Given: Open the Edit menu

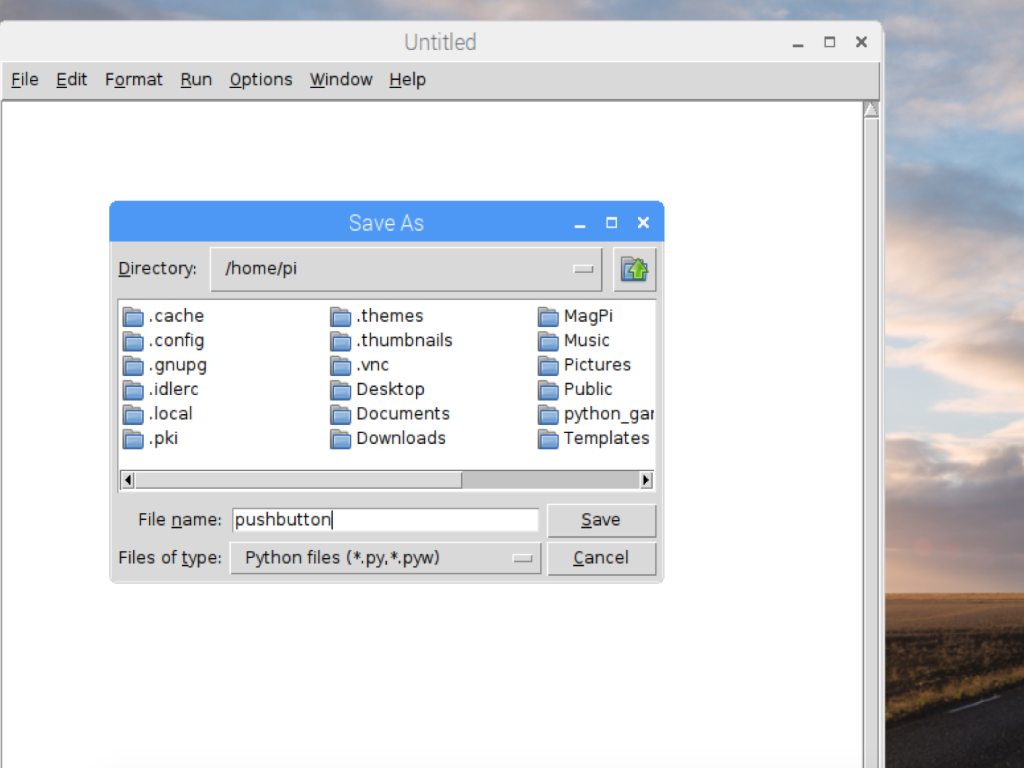Looking at the screenshot, I should pos(71,80).
